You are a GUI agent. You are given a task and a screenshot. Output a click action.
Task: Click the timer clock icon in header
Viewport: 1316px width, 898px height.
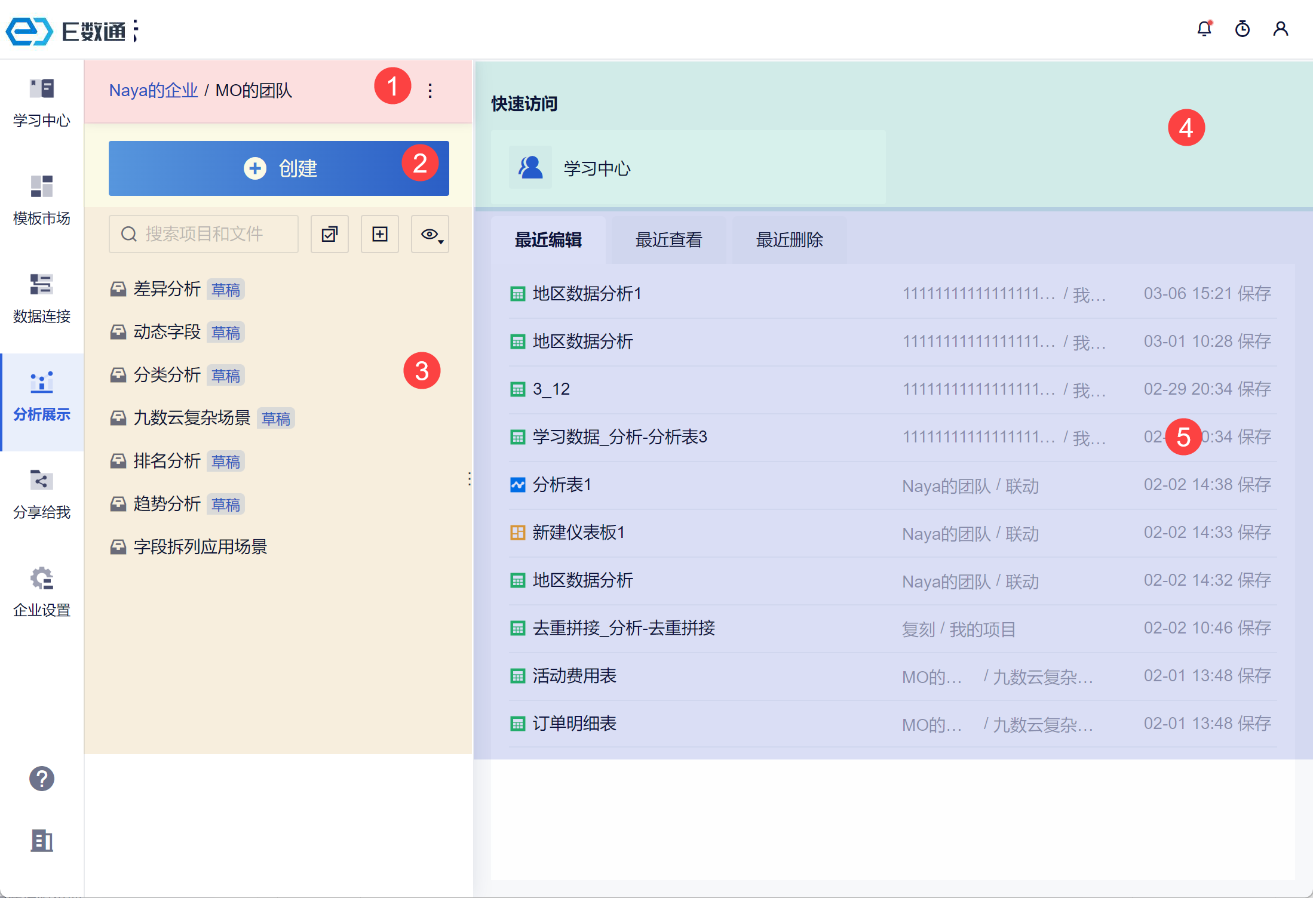[1242, 29]
